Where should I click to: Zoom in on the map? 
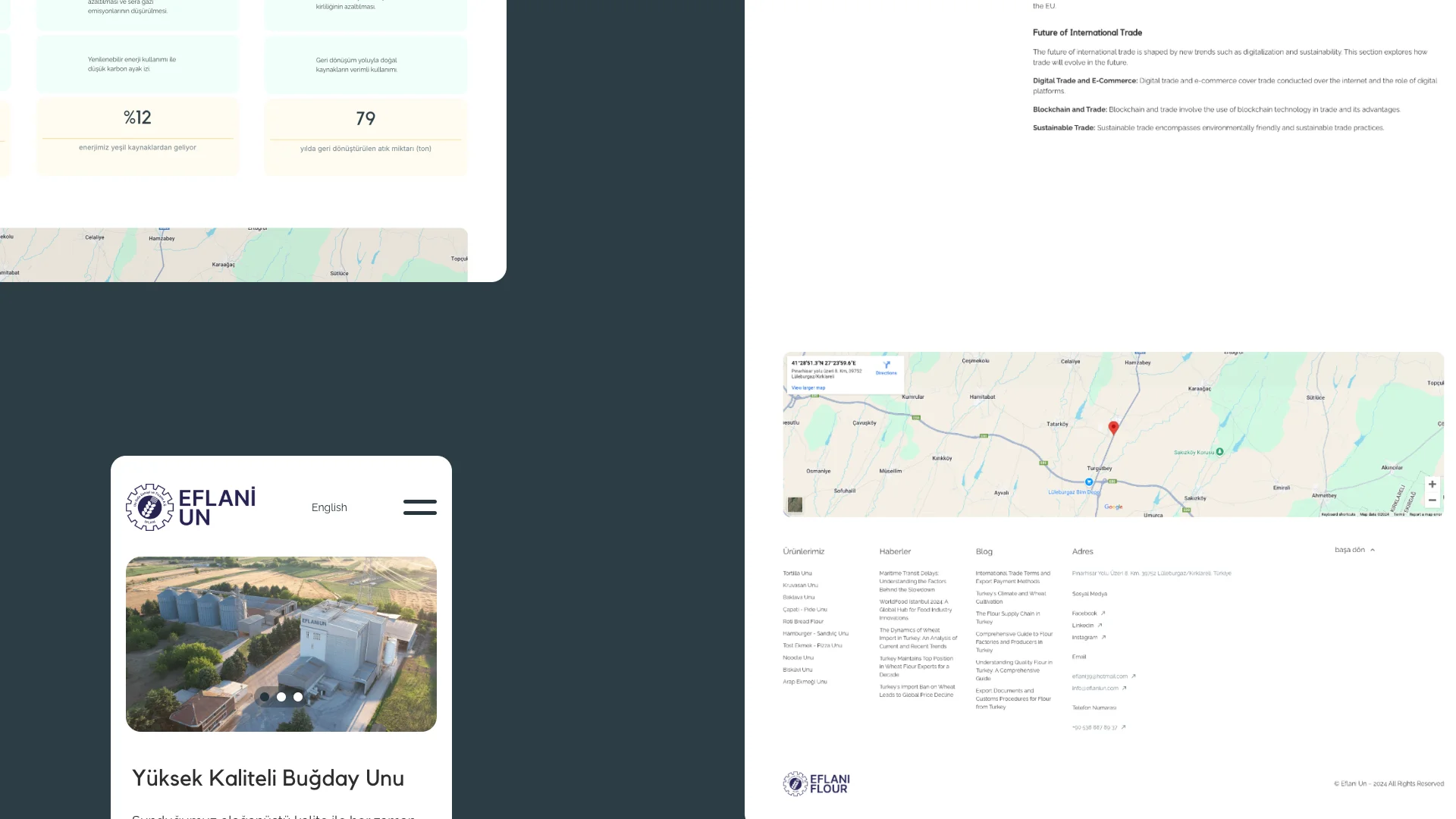[1432, 484]
